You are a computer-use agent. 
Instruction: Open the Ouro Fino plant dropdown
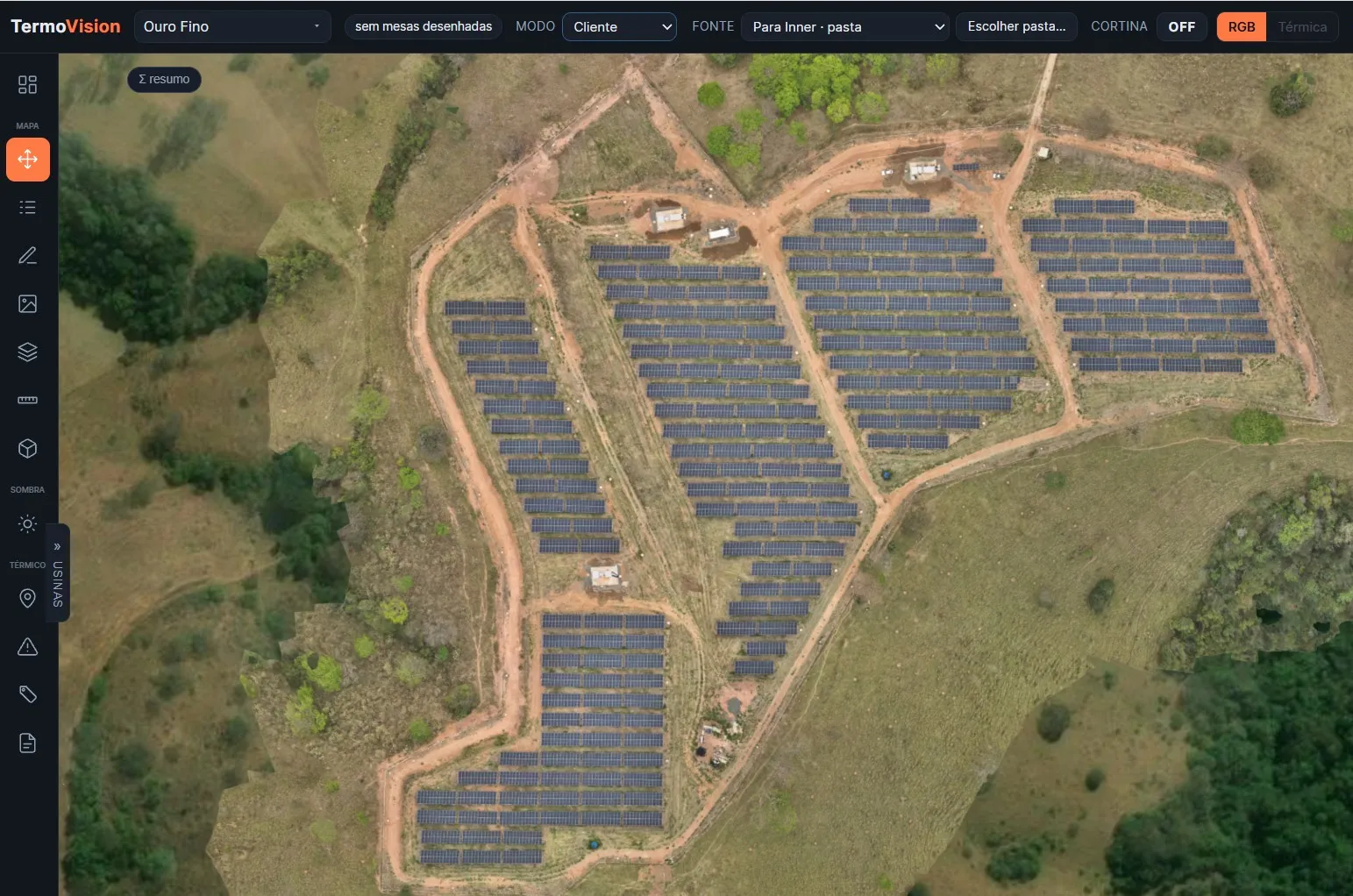232,26
